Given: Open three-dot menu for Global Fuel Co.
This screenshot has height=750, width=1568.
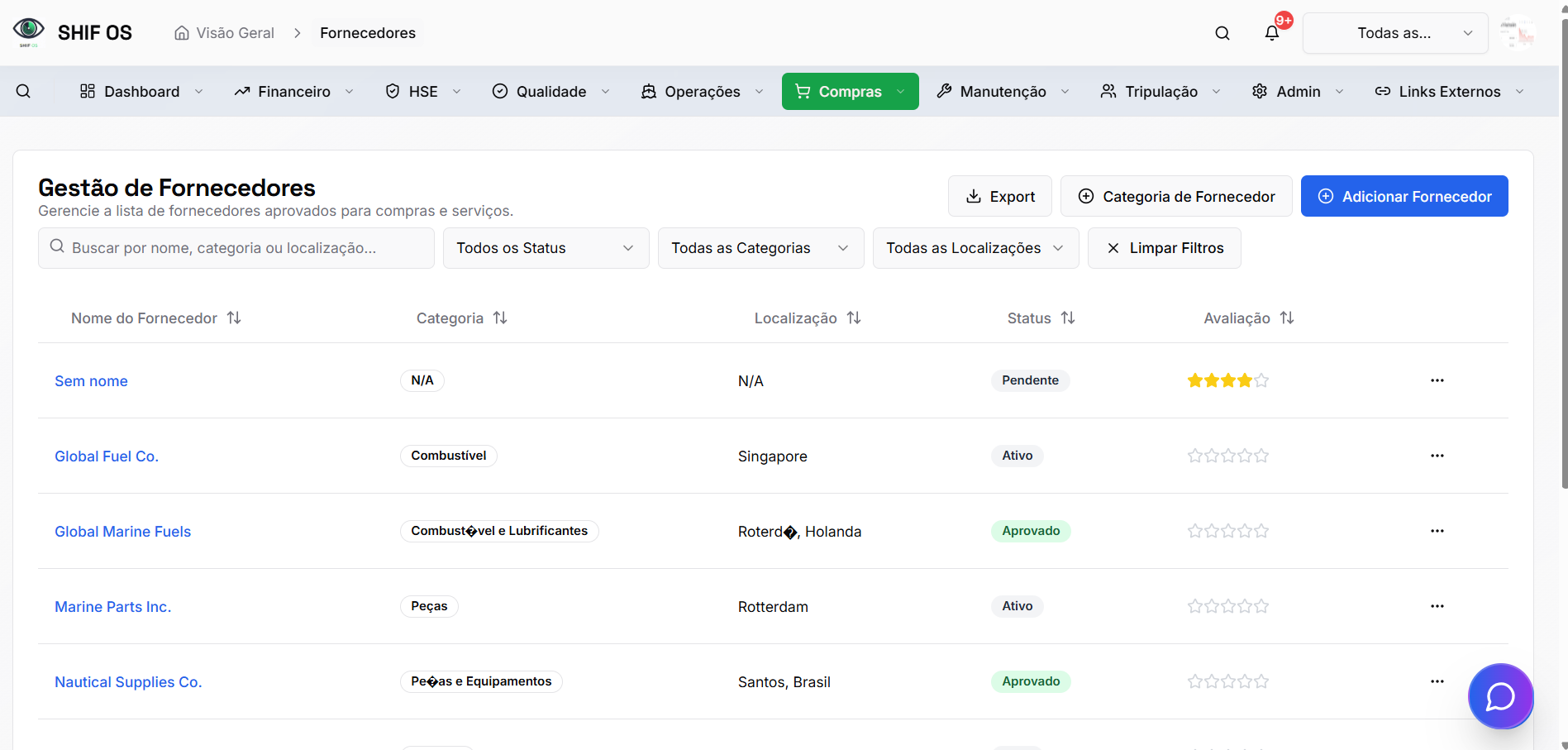Looking at the screenshot, I should 1437,456.
